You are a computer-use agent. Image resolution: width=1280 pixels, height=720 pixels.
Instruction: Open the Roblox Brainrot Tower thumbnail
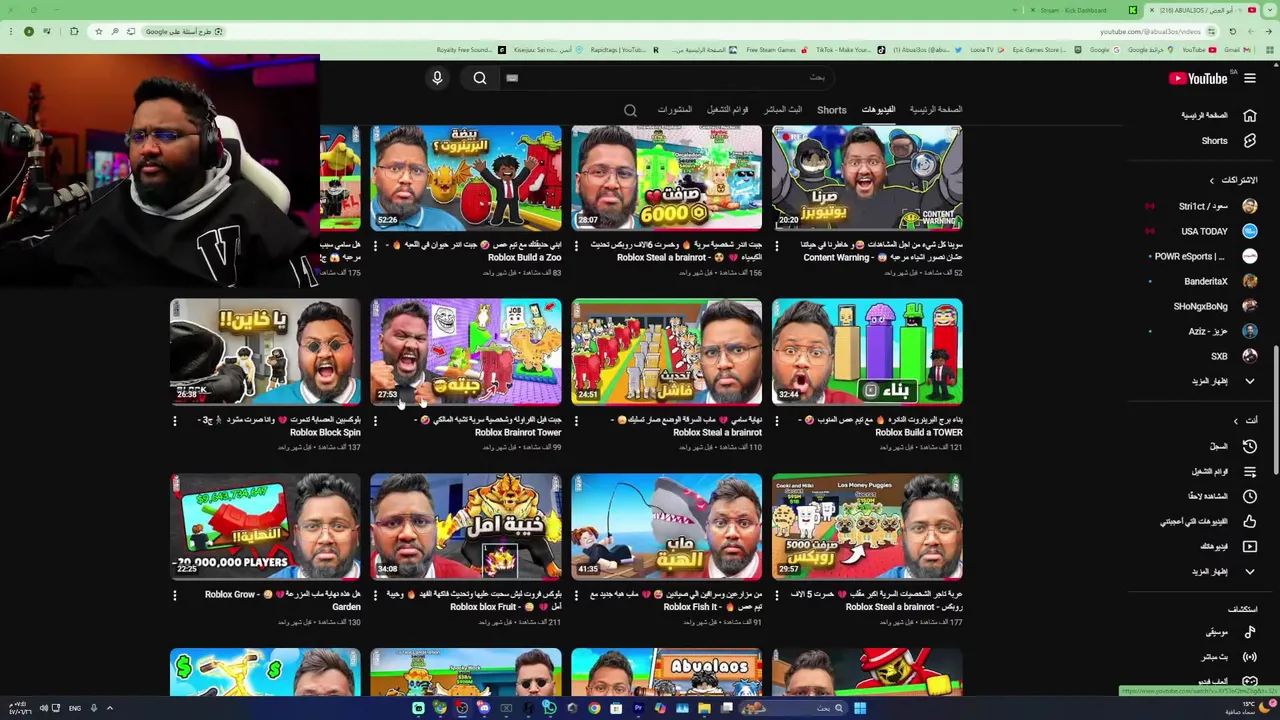[466, 352]
